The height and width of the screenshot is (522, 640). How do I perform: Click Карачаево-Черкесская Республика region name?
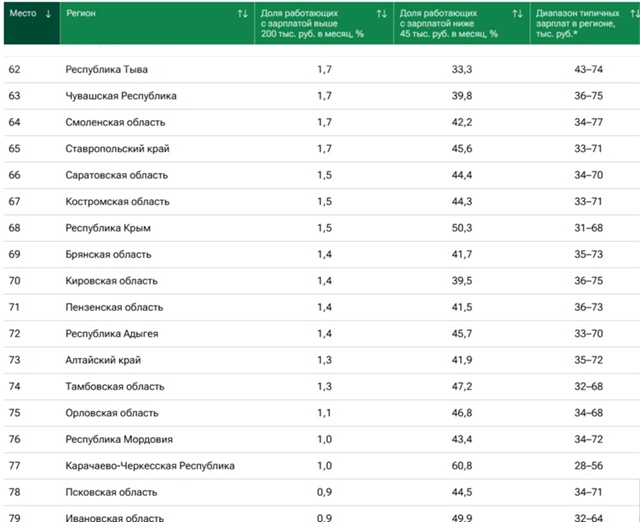coord(150,466)
